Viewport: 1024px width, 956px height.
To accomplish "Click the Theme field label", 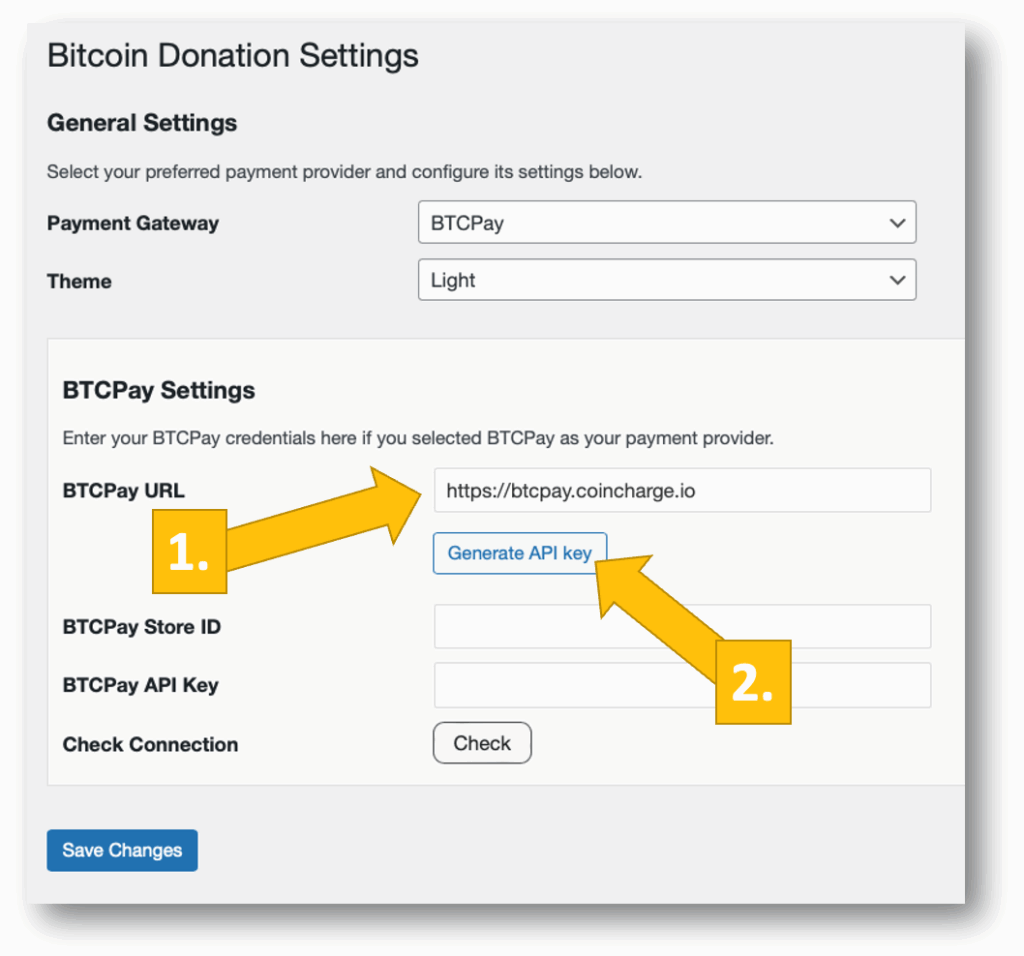I will [x=79, y=281].
